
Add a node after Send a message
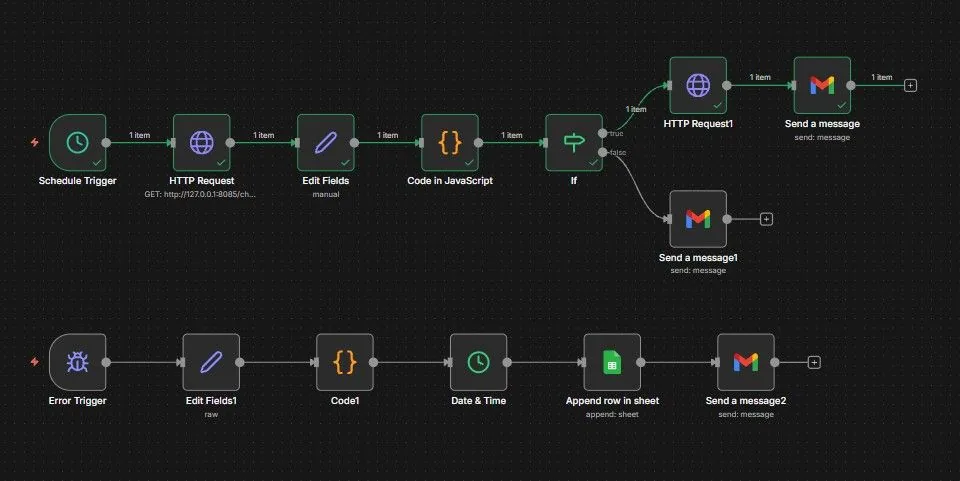coord(910,86)
